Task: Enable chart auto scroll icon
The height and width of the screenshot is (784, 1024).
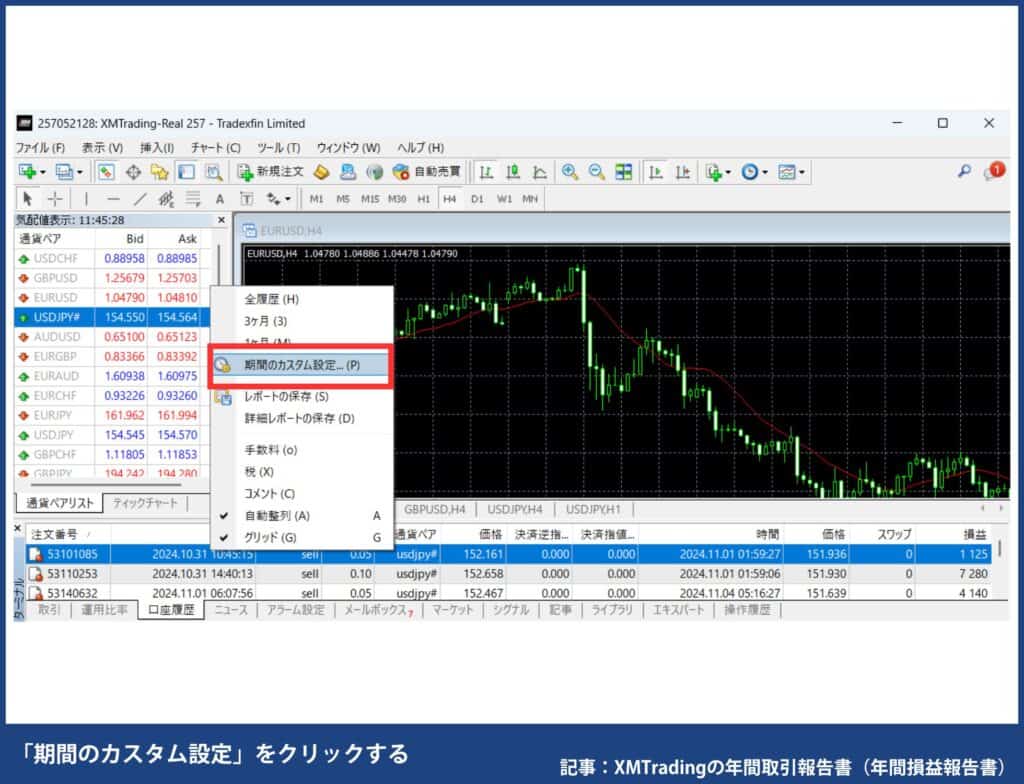Action: tap(656, 172)
